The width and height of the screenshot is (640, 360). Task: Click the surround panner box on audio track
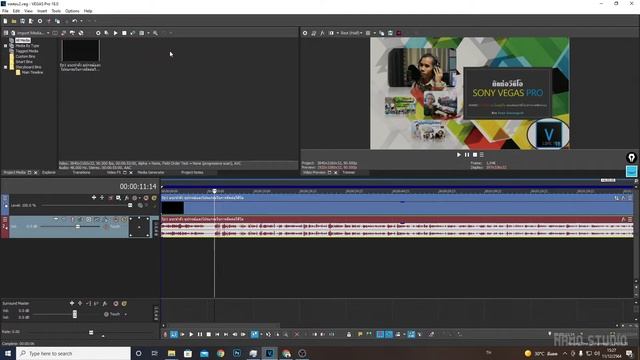139,227
